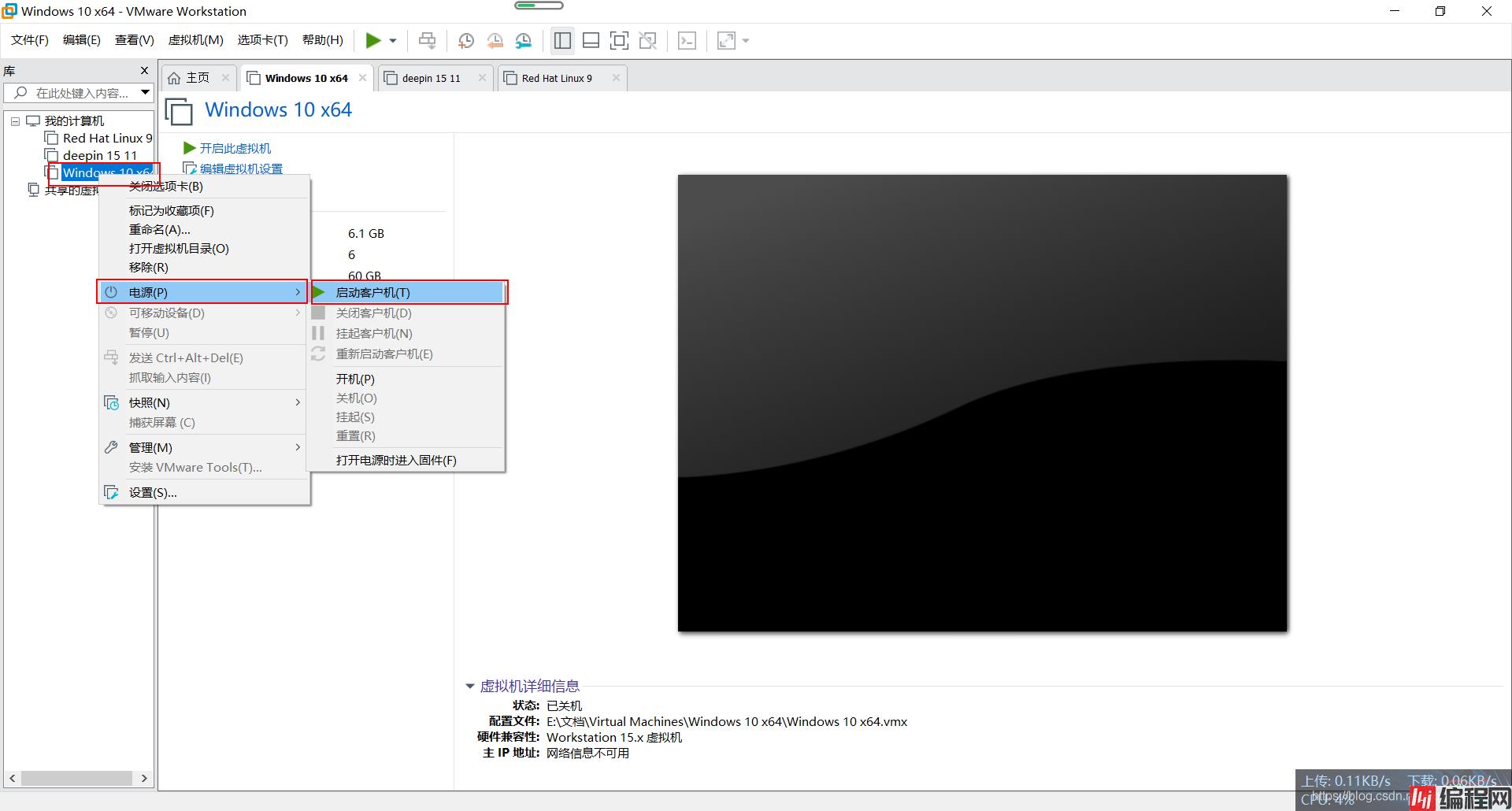The height and width of the screenshot is (811, 1512).
Task: Click the take snapshot toolbar icon
Action: point(466,40)
